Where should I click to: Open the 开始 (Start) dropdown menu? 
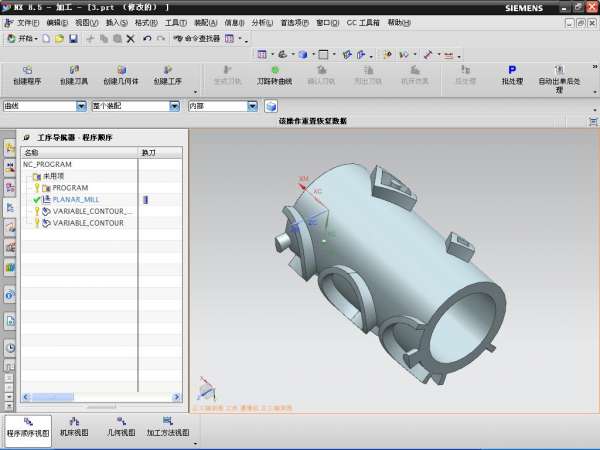point(22,39)
